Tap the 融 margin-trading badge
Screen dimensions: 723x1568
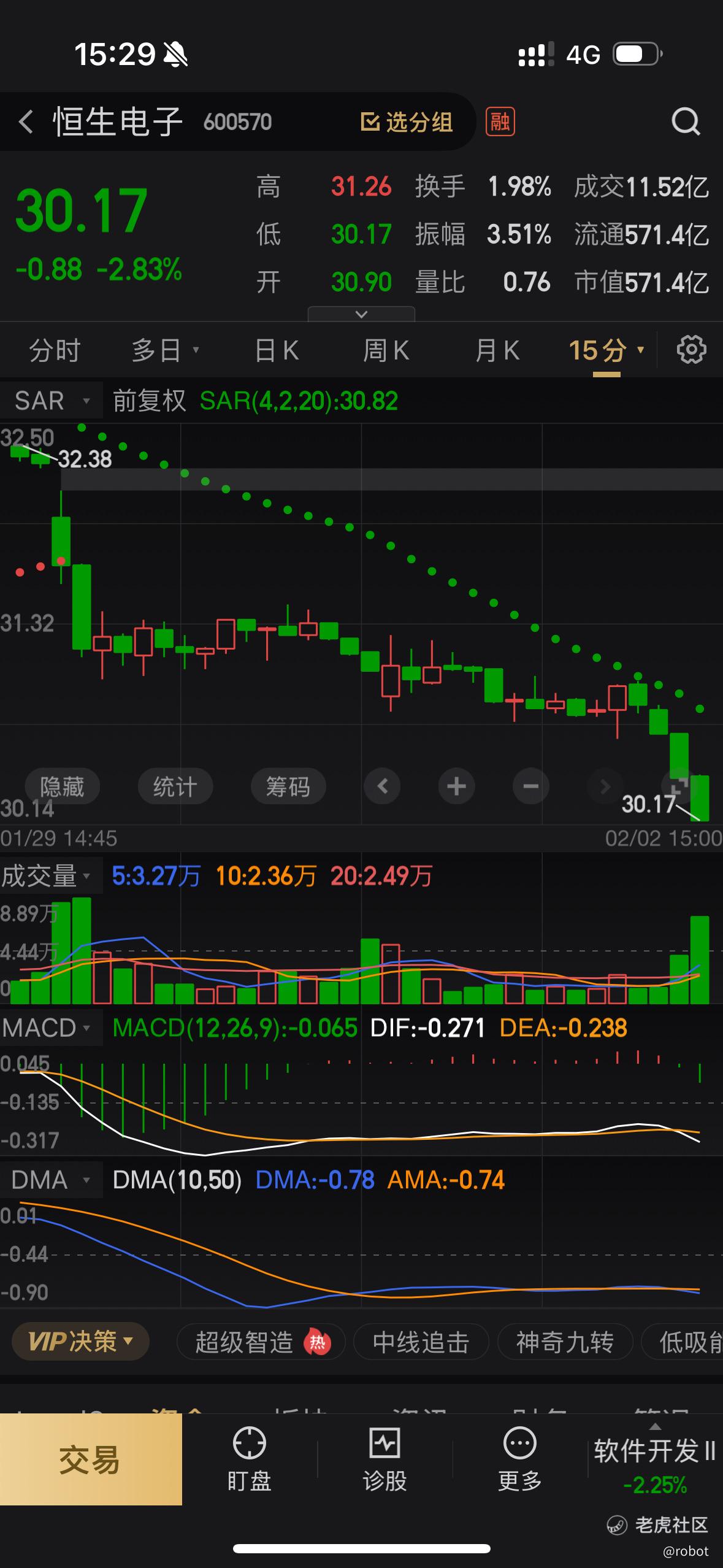[x=500, y=121]
